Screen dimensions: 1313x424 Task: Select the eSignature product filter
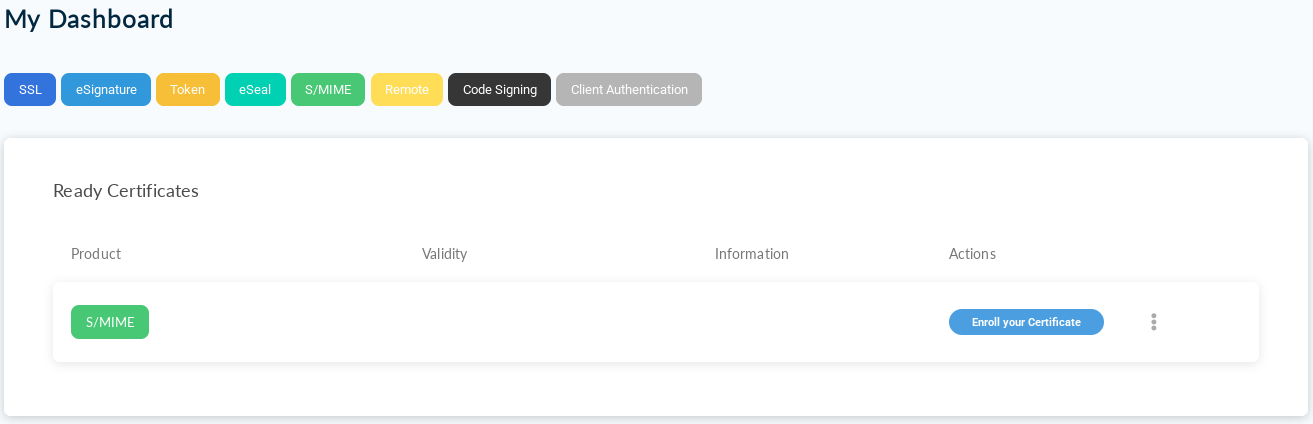point(106,89)
